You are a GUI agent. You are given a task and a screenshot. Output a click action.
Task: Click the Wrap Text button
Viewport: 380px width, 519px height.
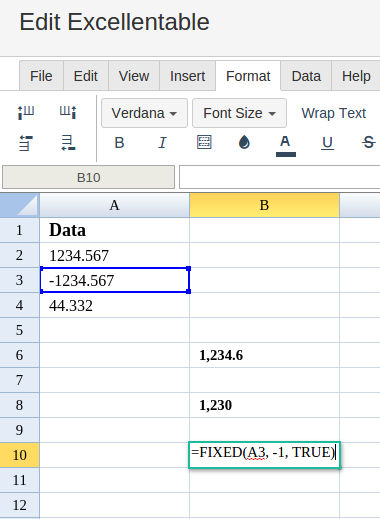click(334, 113)
